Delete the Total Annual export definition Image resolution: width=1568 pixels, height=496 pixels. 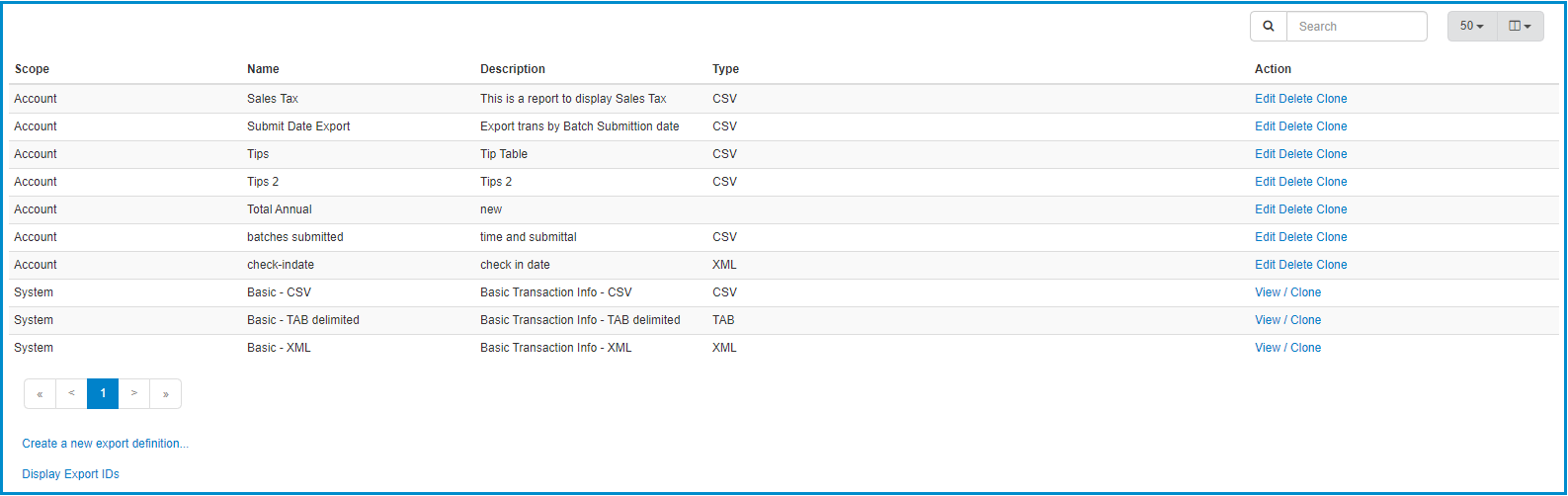pyautogui.click(x=1295, y=209)
